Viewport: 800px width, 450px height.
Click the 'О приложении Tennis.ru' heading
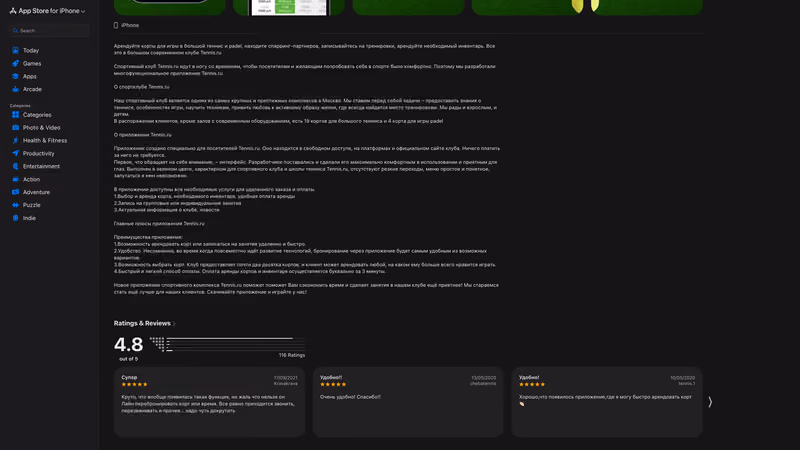coord(142,135)
